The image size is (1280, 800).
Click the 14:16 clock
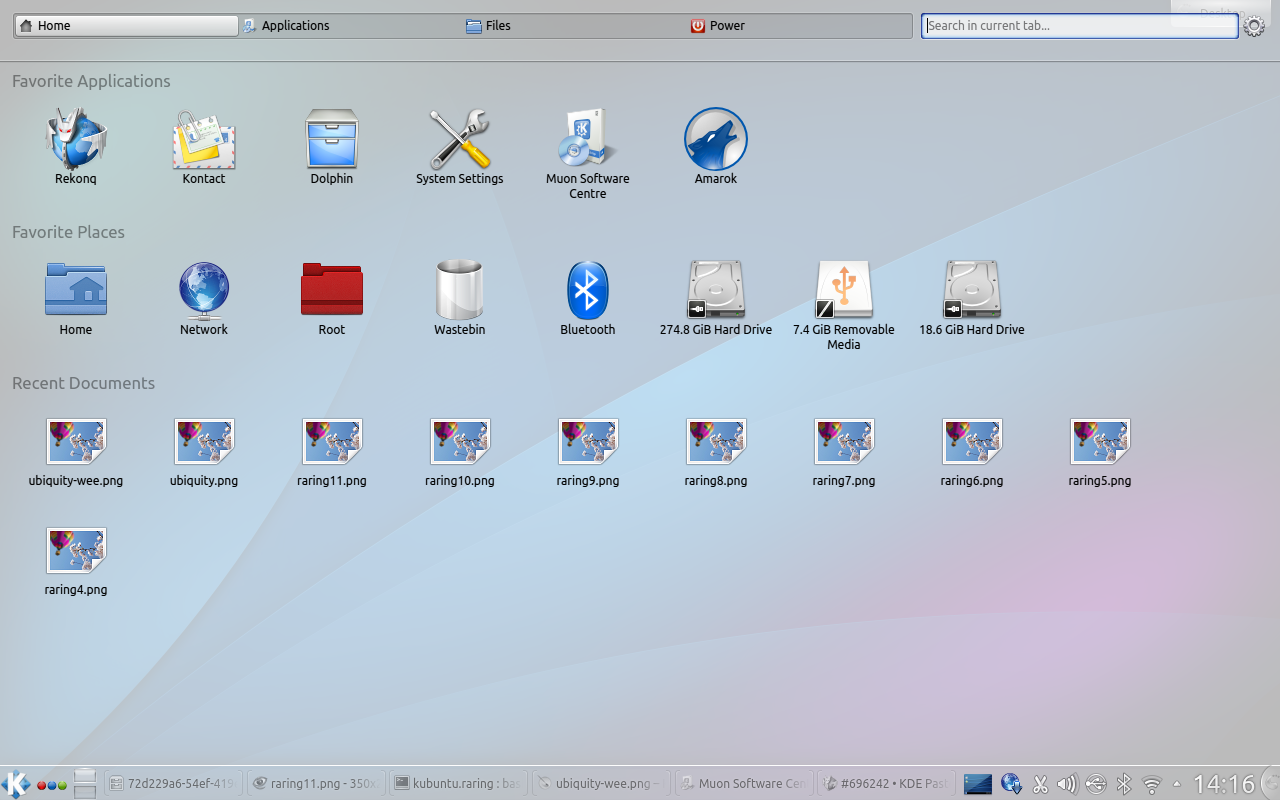1224,784
